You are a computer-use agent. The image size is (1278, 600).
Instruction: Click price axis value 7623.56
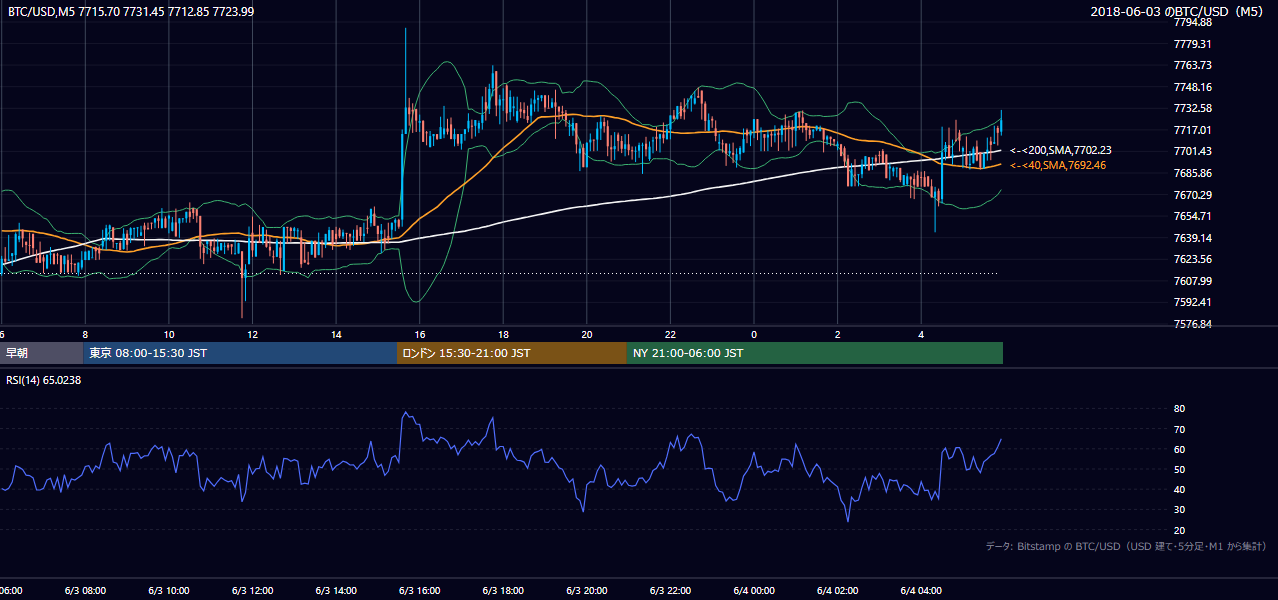[x=1193, y=259]
